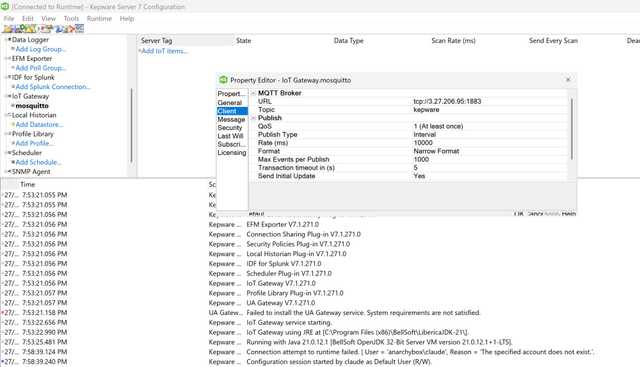Click Add Log Group link
The image size is (640, 367).
click(x=40, y=49)
